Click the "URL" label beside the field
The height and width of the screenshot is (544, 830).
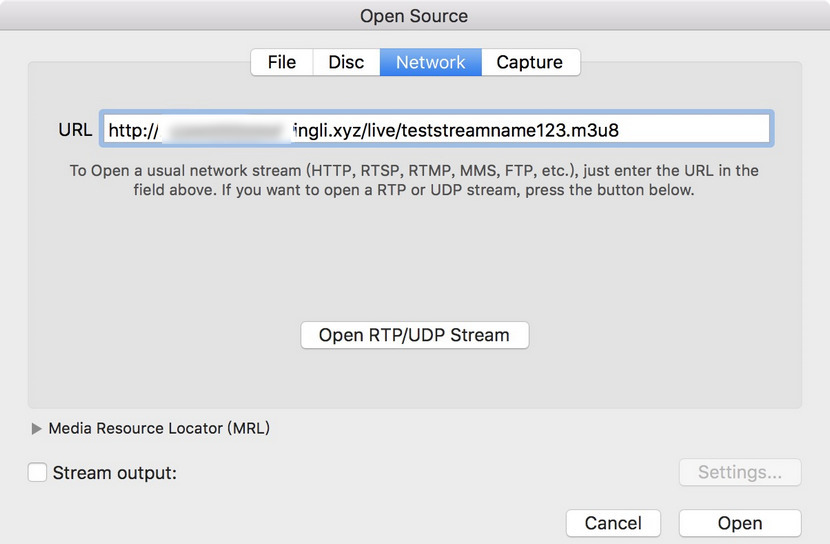[75, 129]
